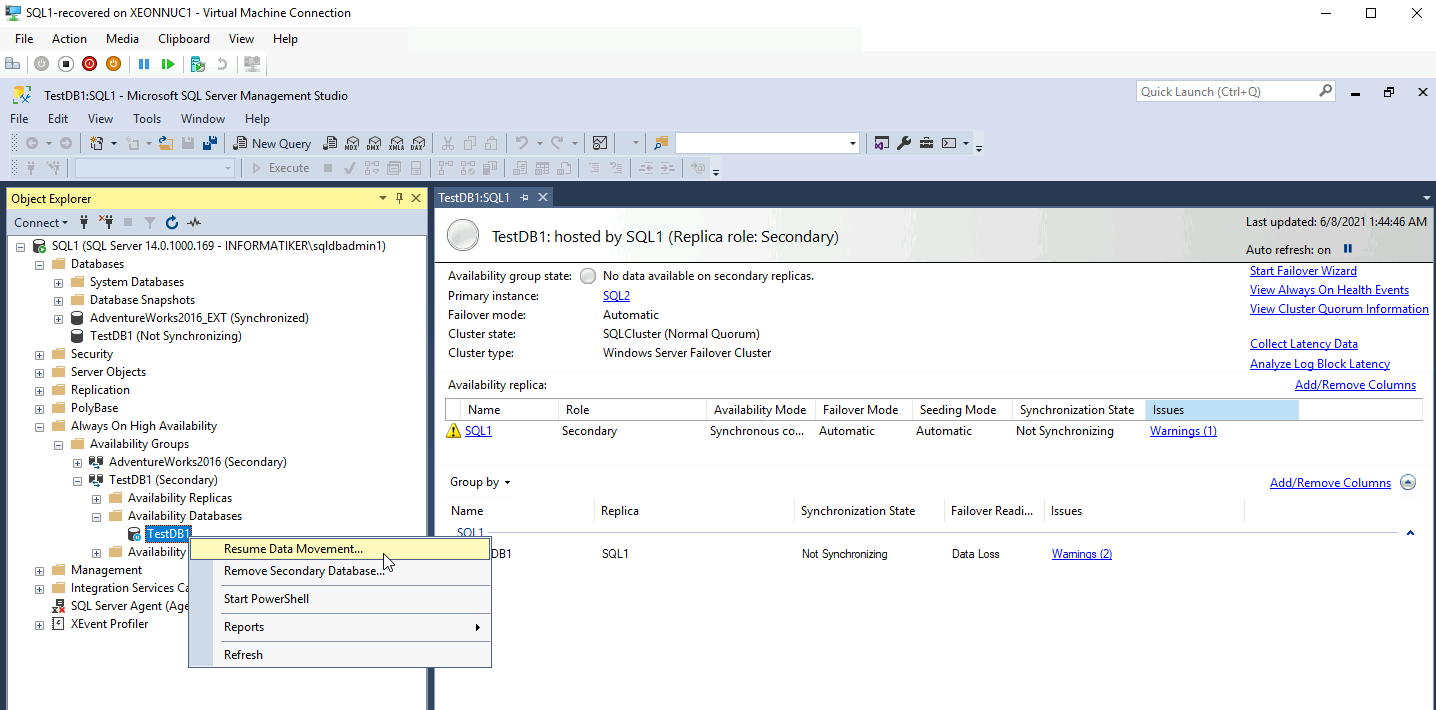Viewport: 1436px width, 710px height.
Task: Open the VM enhanced session icon
Action: (252, 63)
